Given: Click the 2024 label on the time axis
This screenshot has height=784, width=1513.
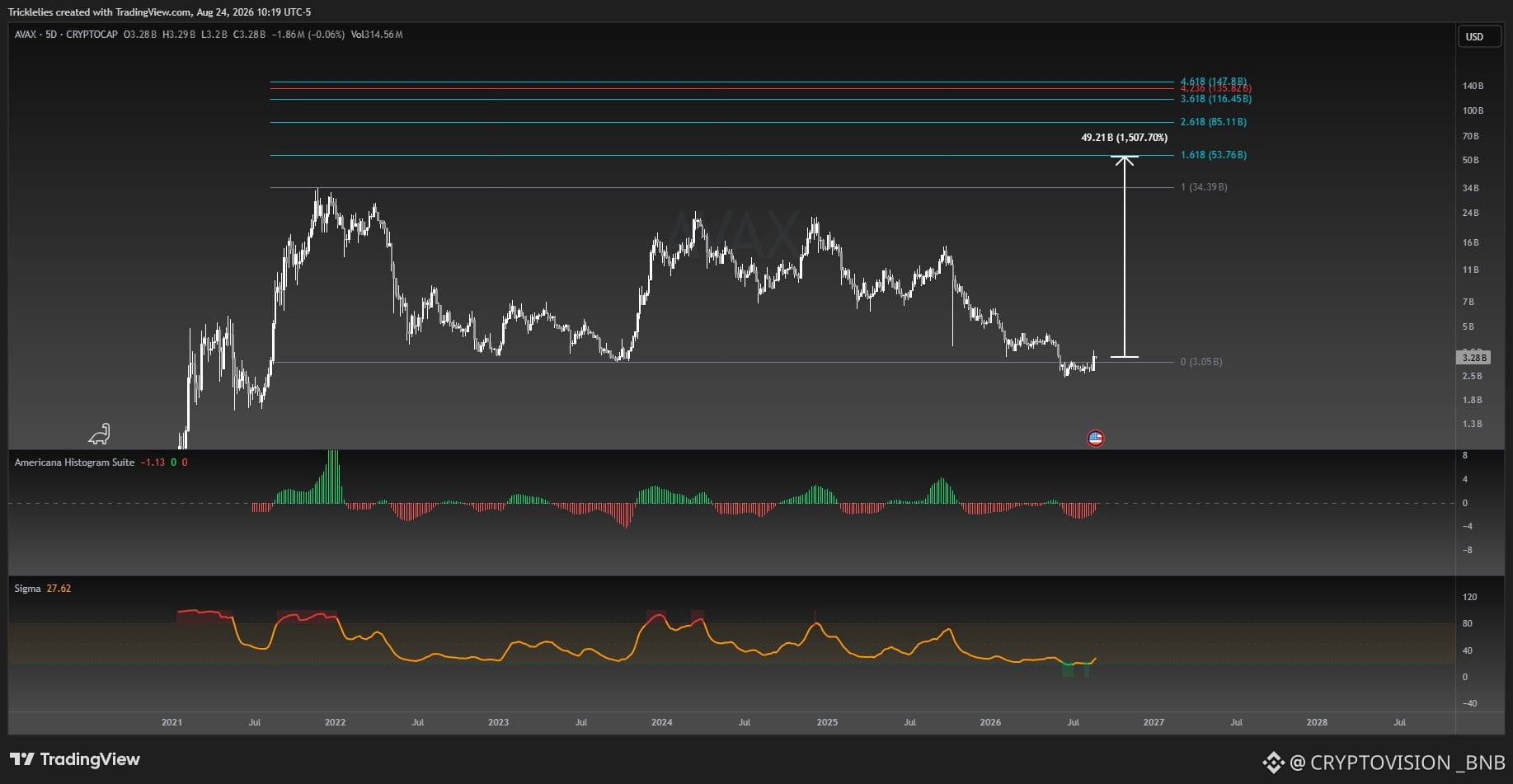Looking at the screenshot, I should (x=661, y=723).
